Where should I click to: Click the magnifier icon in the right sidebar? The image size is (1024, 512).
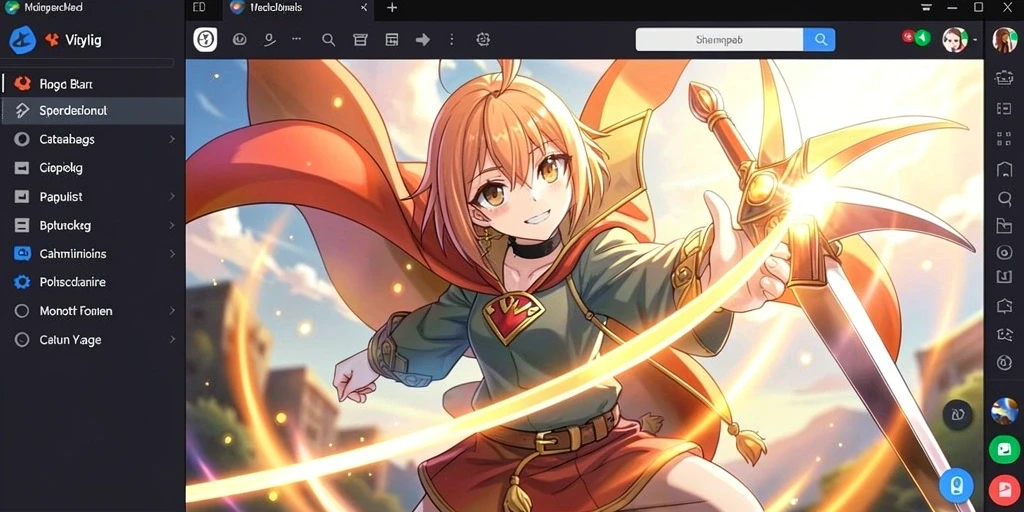coord(1004,198)
